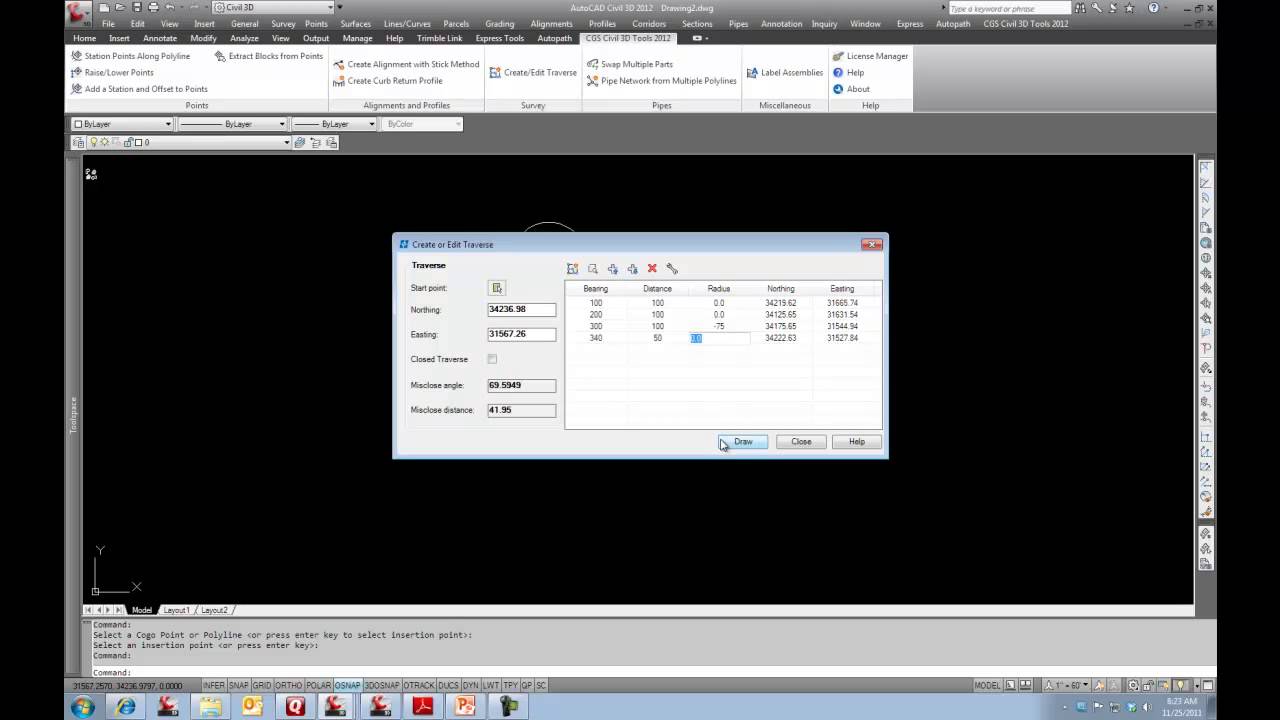Toggle OTRACK in status bar
The image size is (1280, 720).
click(x=418, y=685)
